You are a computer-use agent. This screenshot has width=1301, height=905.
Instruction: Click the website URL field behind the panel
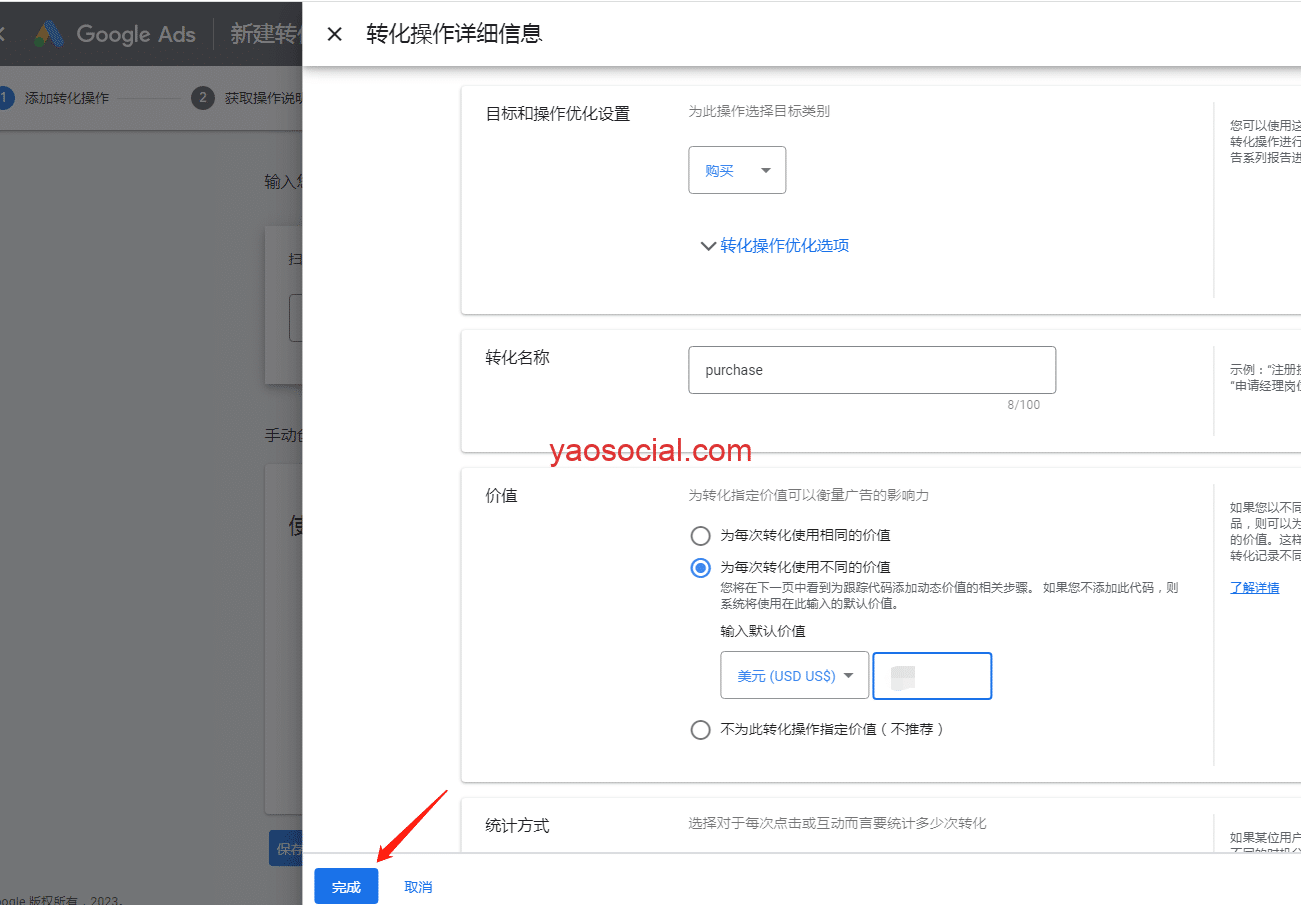[x=296, y=319]
